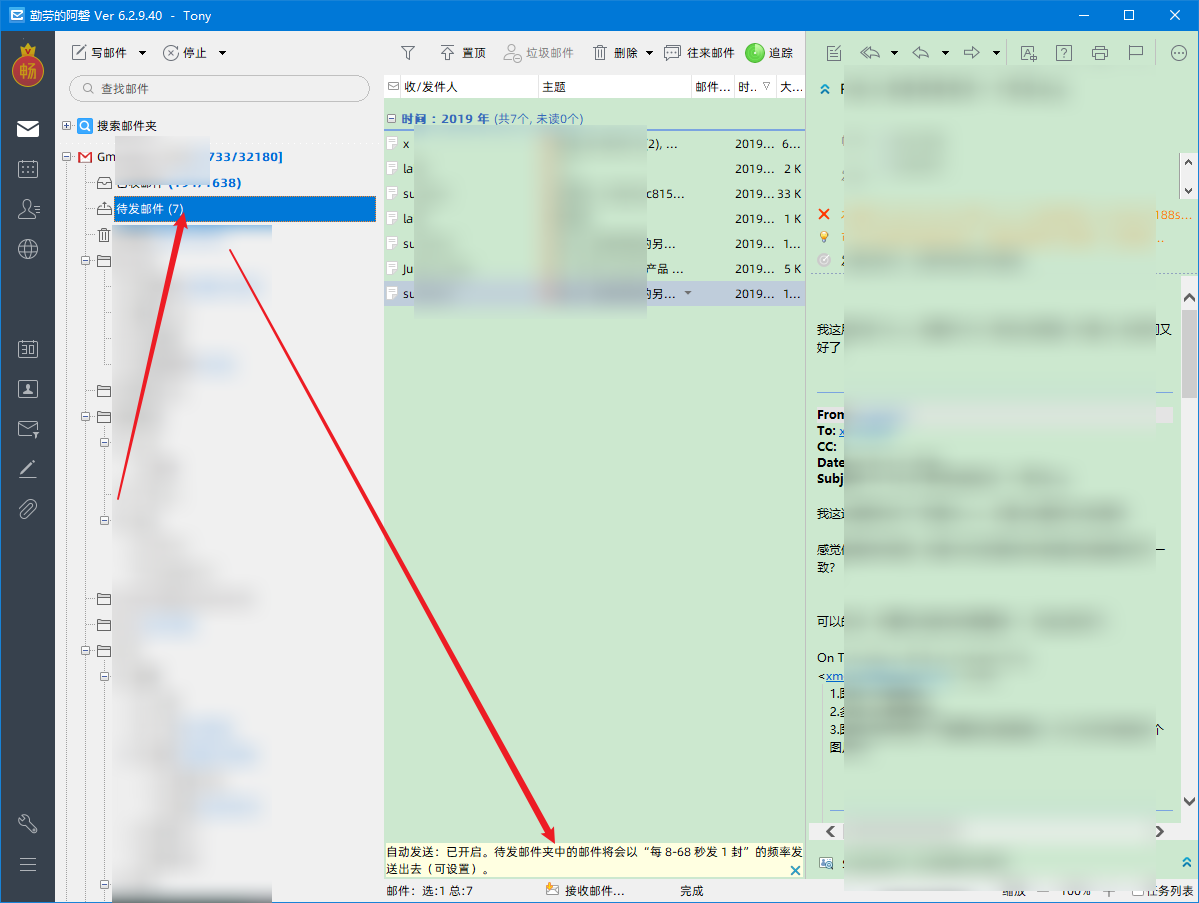Open the reply-all dropdown arrow
This screenshot has width=1199, height=903.
[894, 53]
